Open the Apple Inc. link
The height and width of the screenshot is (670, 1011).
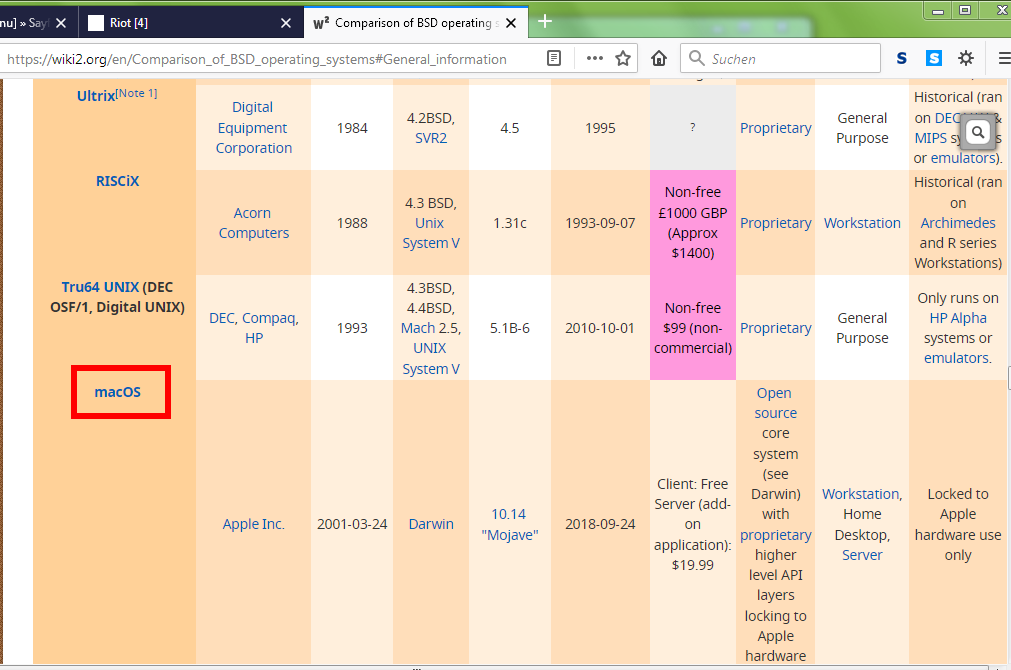(253, 524)
